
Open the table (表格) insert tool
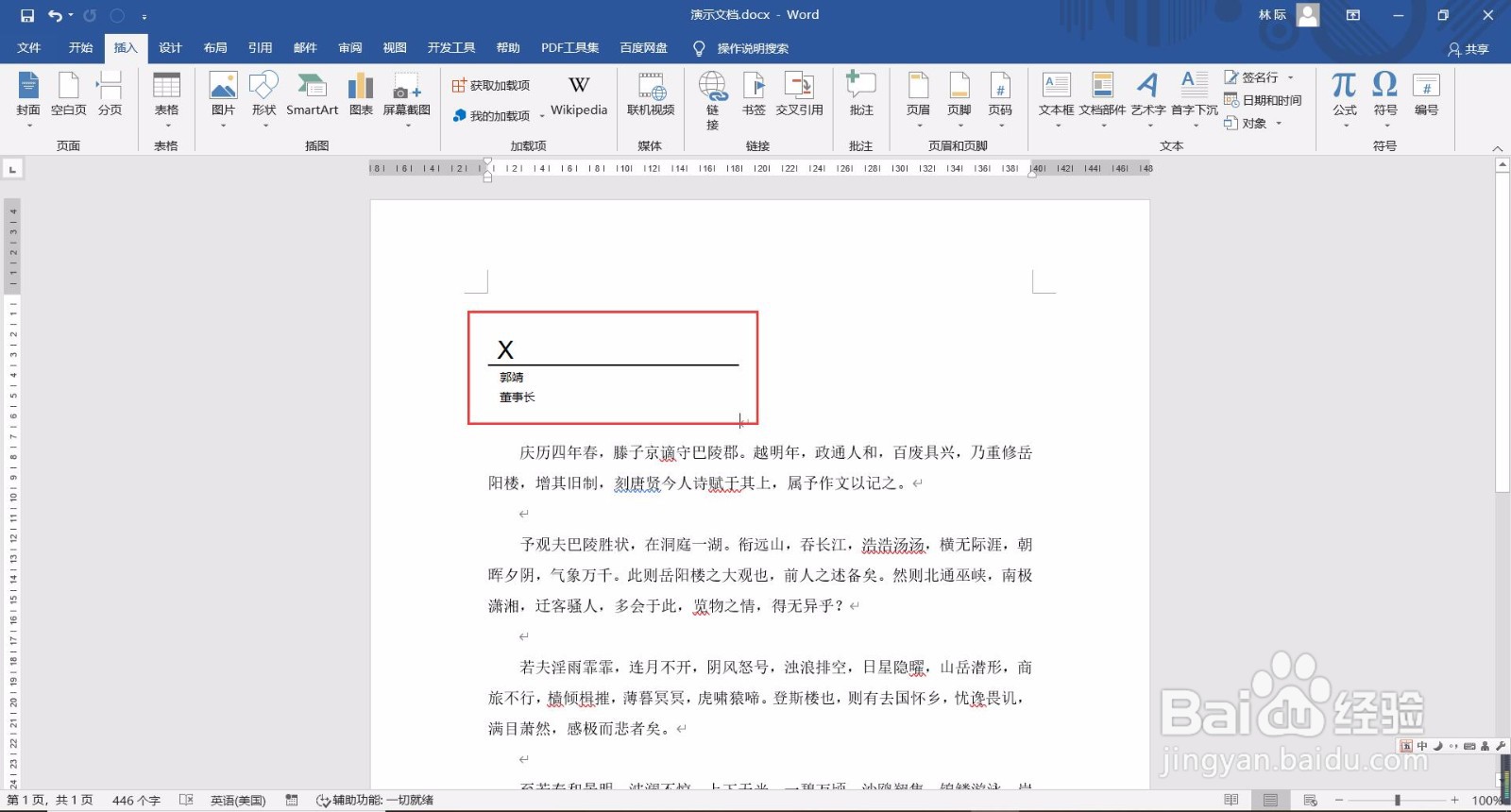(166, 99)
